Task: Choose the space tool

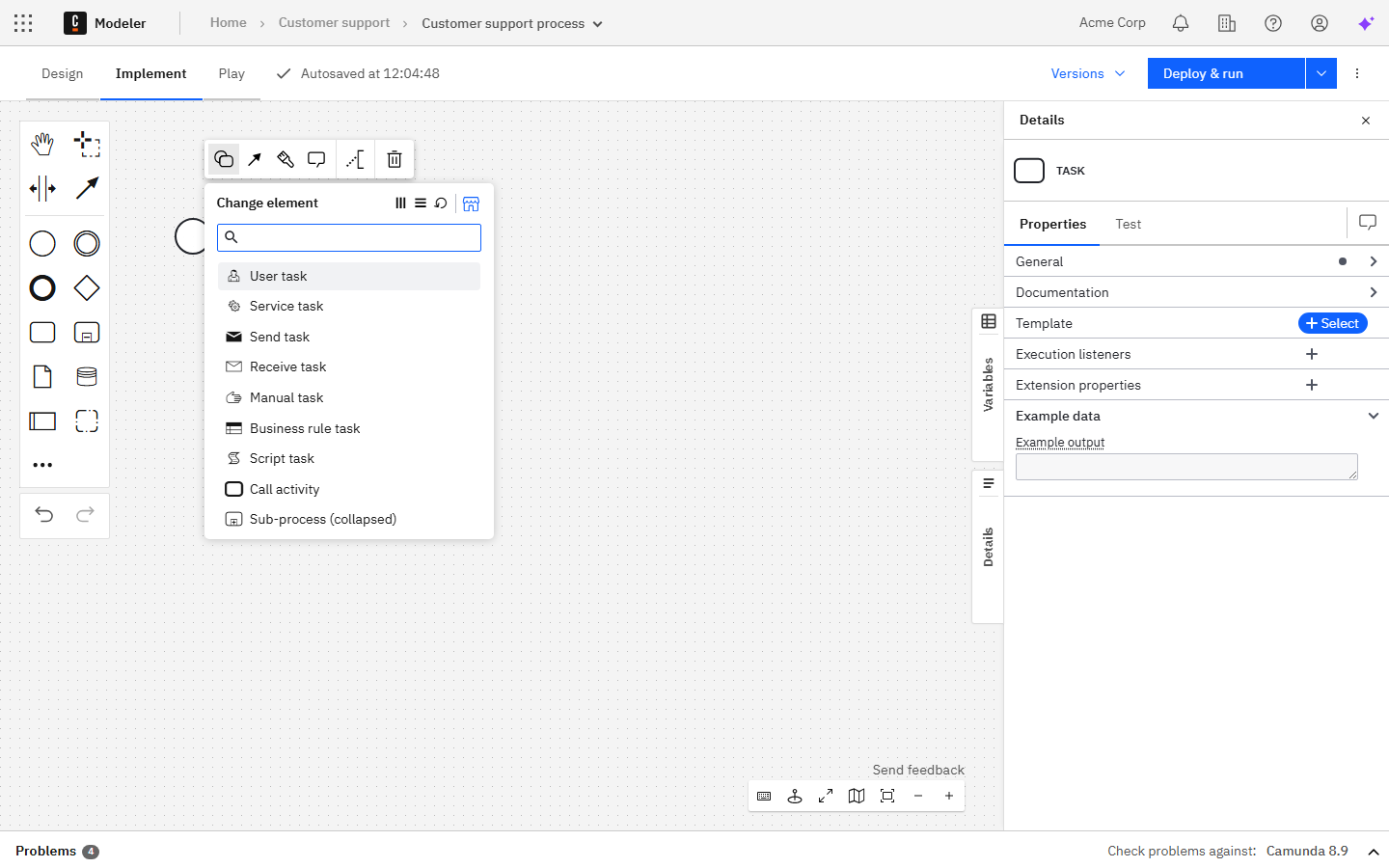Action: [x=42, y=188]
